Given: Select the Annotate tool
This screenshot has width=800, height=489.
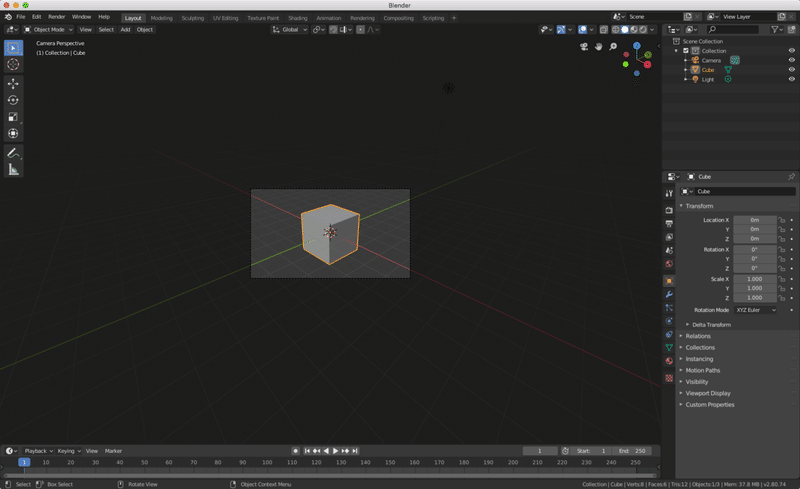Looking at the screenshot, I should [x=13, y=153].
